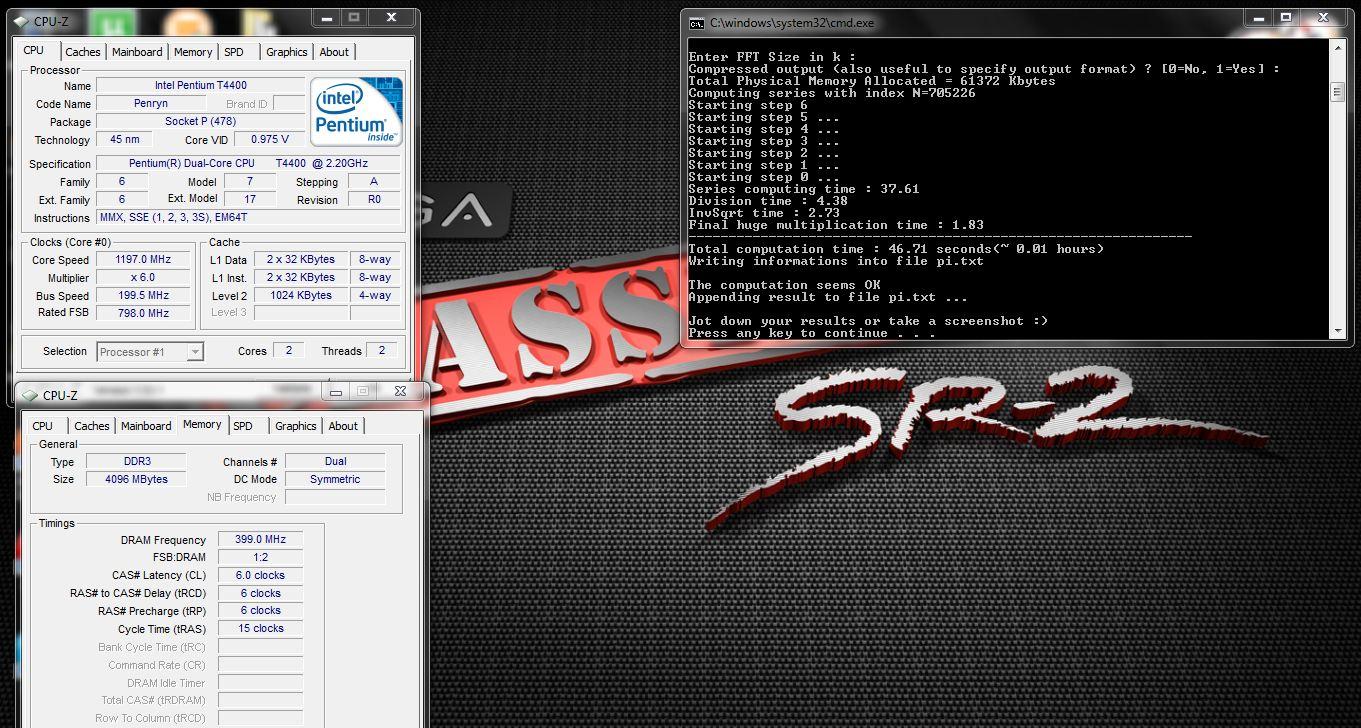This screenshot has height=728, width=1361.
Task: Click CPU-Z icon in top window title bar
Action: [21, 21]
